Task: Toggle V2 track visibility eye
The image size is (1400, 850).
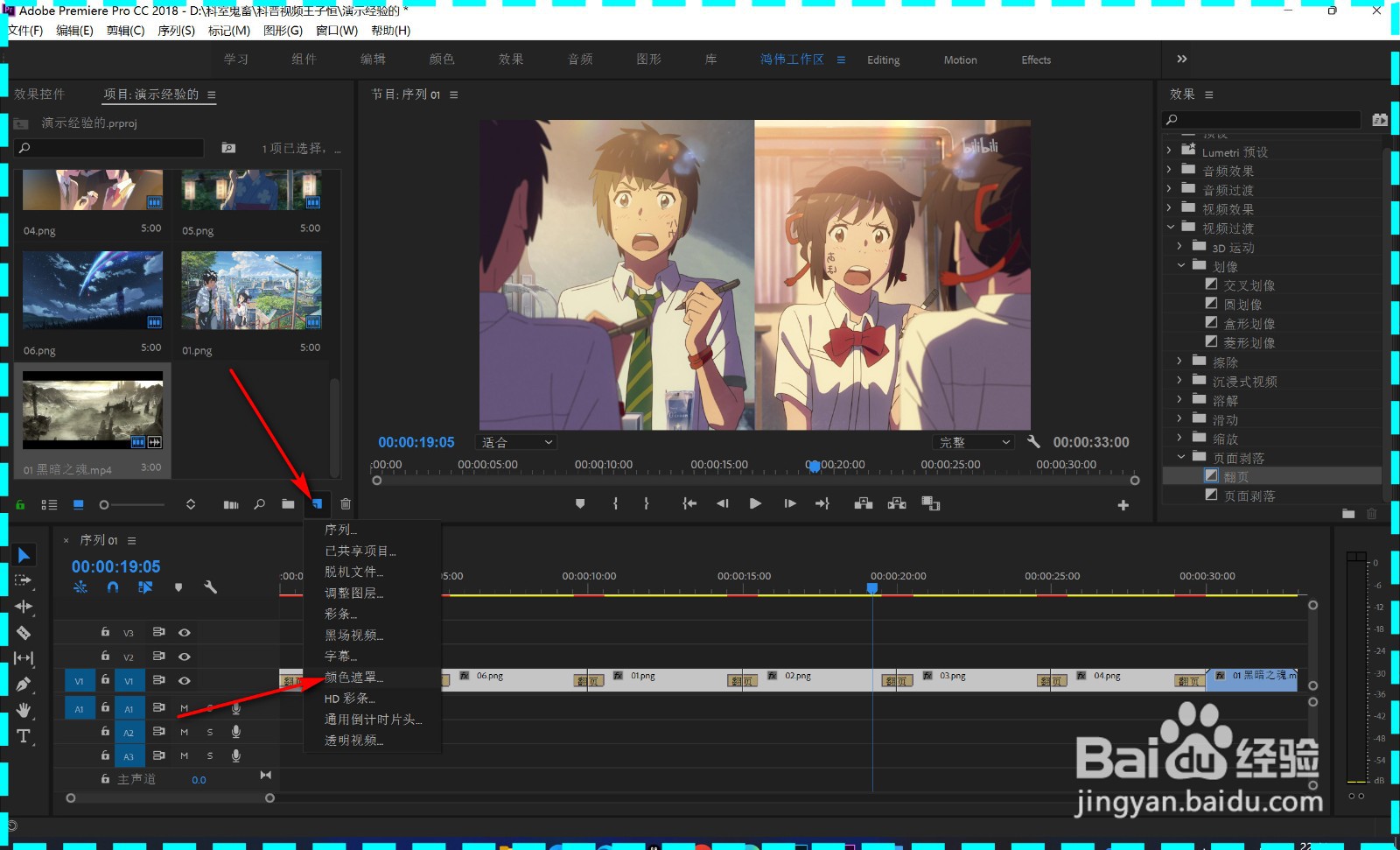Action: point(185,656)
